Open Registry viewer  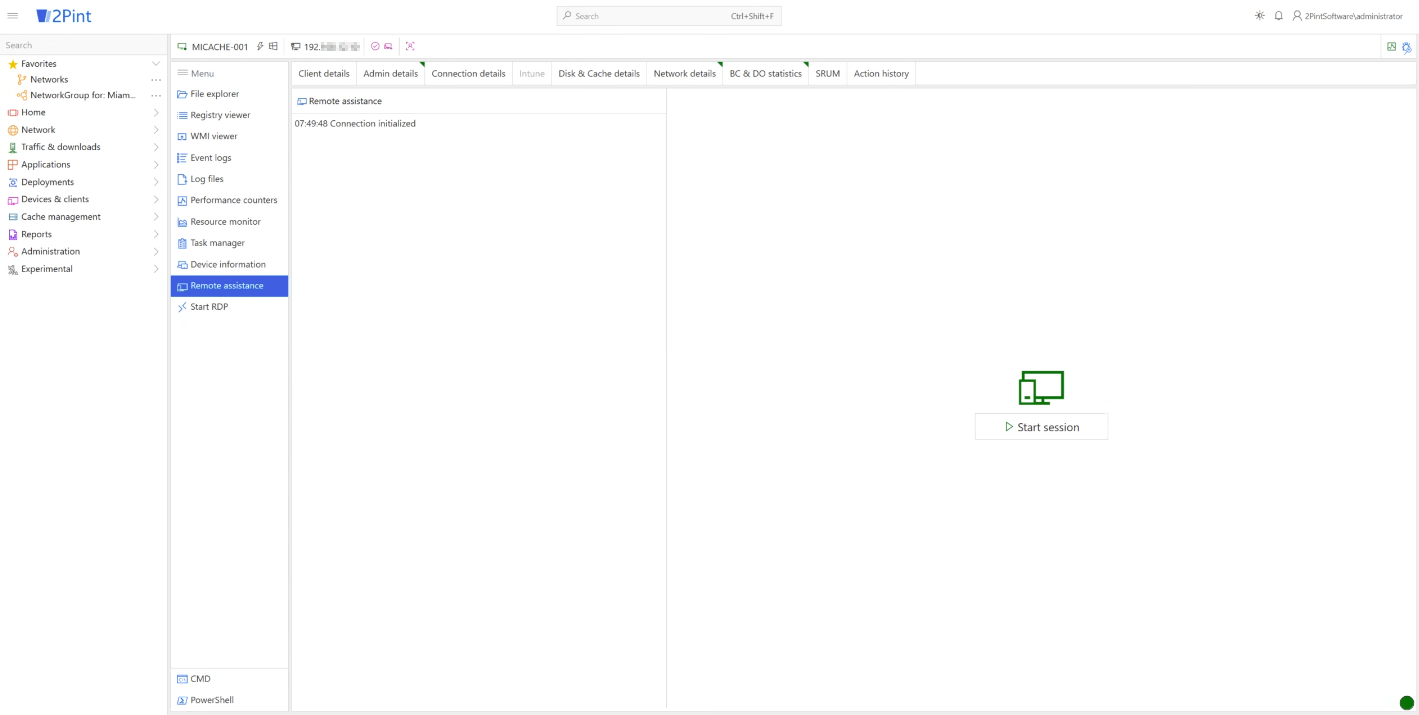pyautogui.click(x=229, y=115)
